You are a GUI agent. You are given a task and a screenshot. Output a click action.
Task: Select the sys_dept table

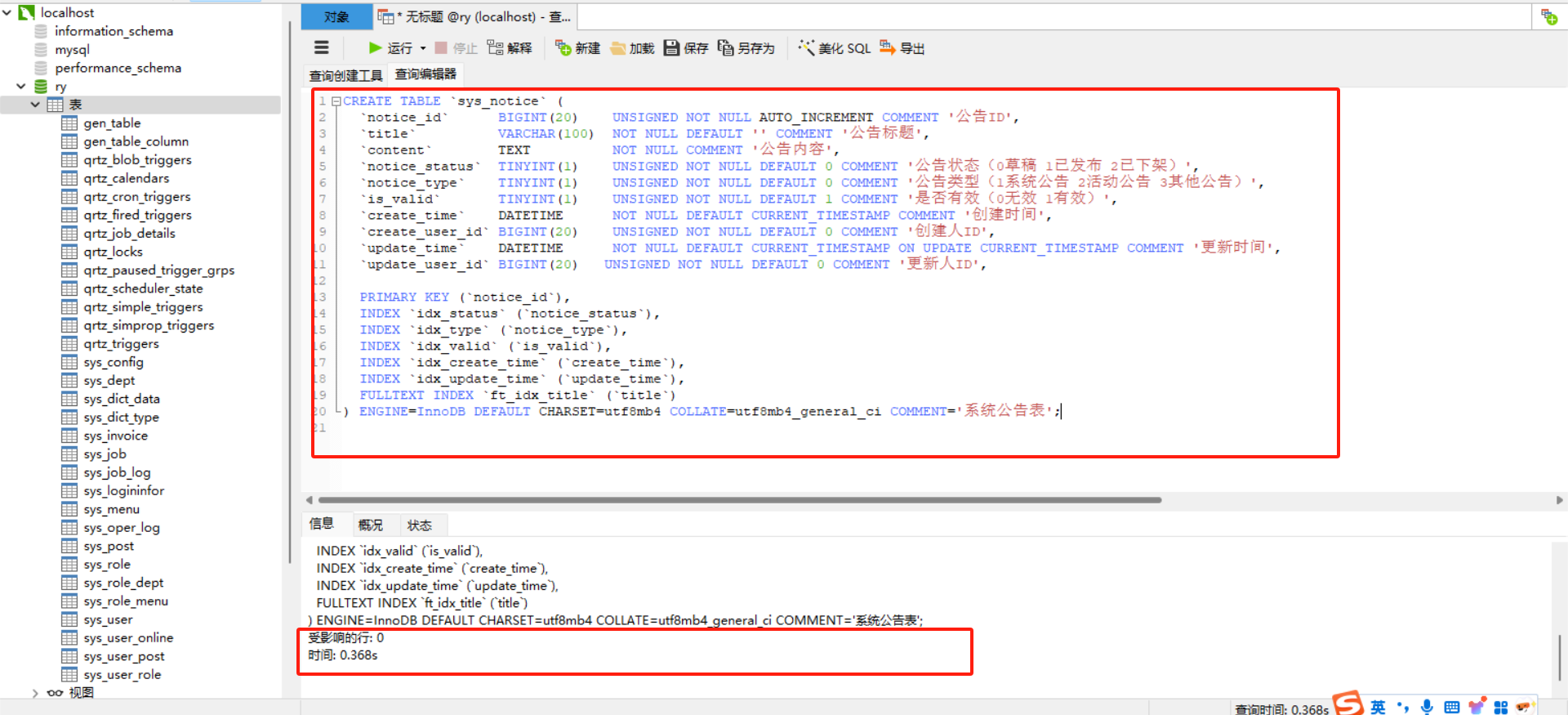coord(109,381)
